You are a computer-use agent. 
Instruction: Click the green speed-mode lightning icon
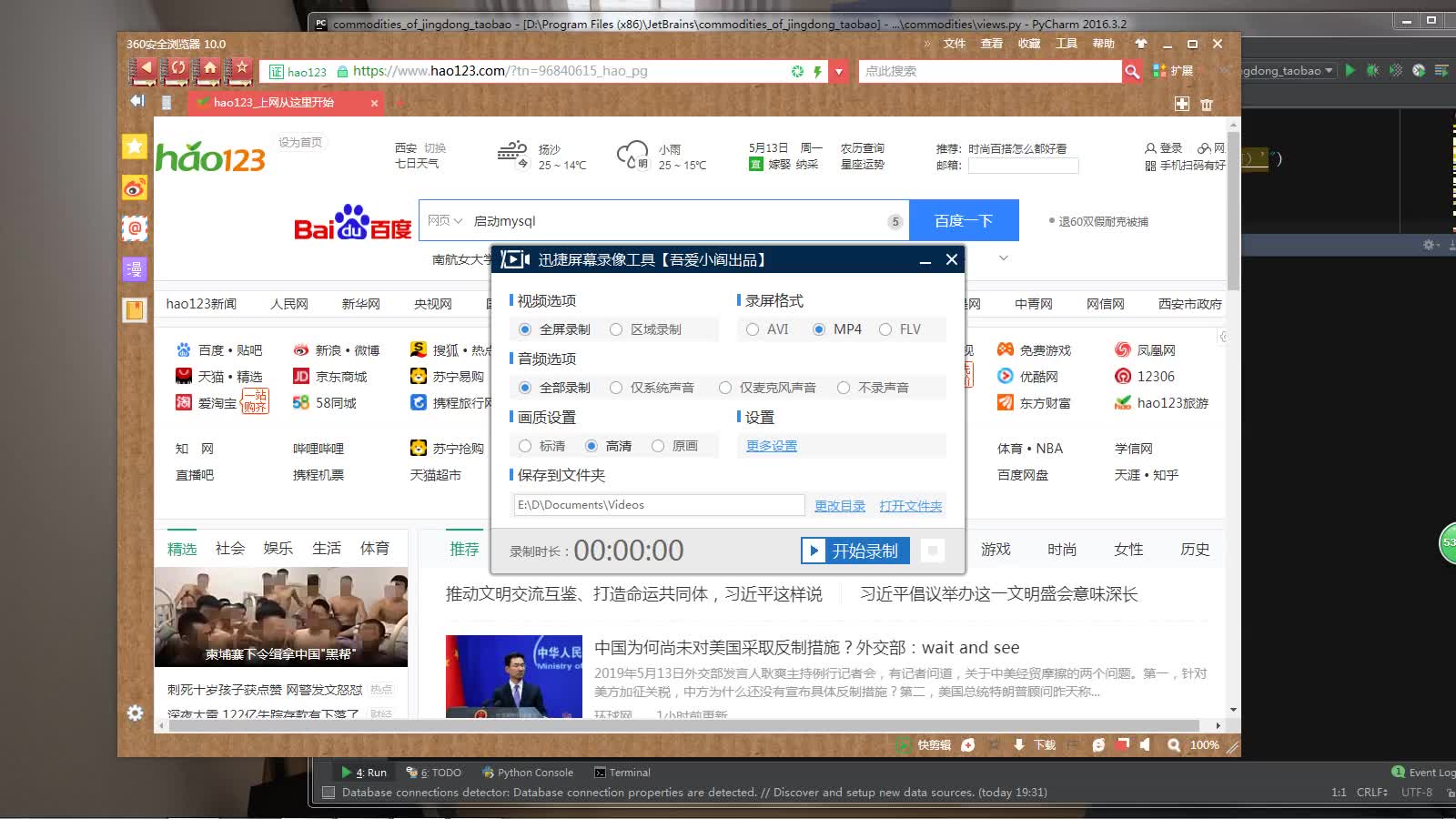(817, 71)
